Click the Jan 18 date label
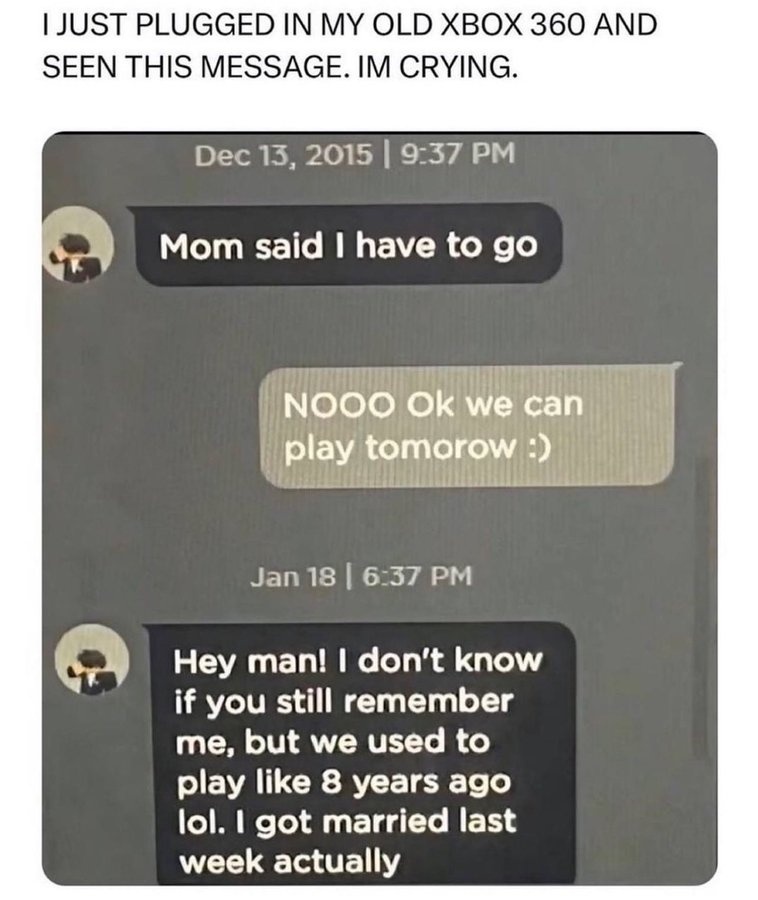Viewport: 758px width, 900px height. [x=293, y=576]
